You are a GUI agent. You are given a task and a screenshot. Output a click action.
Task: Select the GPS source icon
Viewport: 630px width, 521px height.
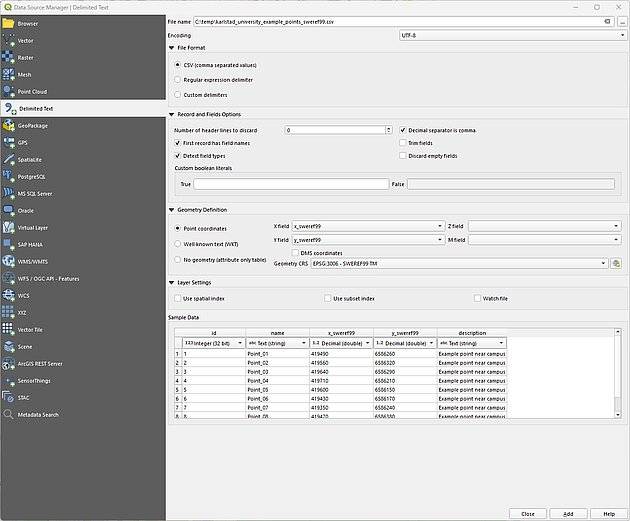tap(8, 142)
